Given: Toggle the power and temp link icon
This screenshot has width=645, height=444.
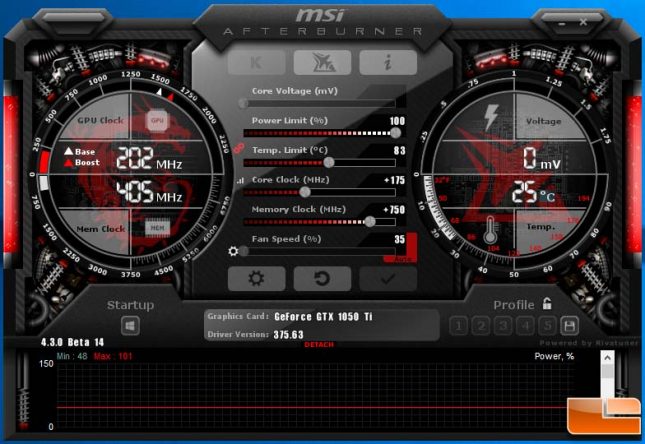Looking at the screenshot, I should pos(239,148).
